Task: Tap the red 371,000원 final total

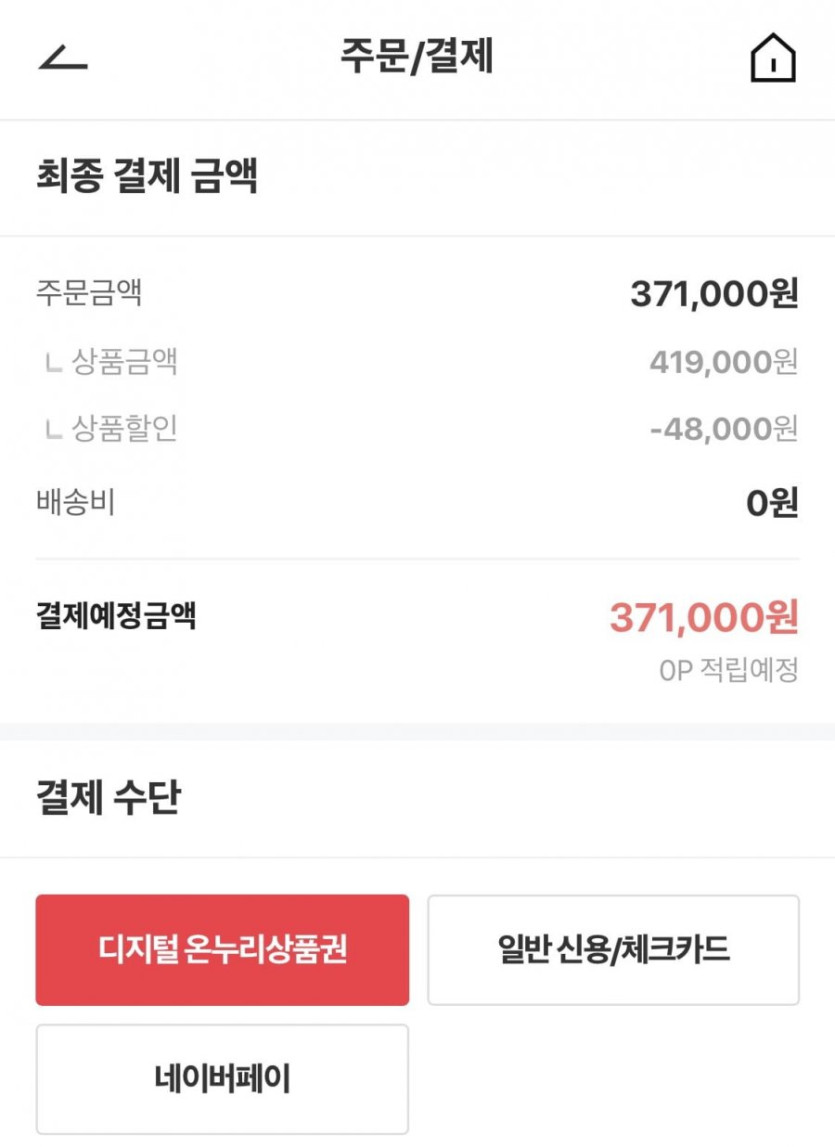Action: point(704,618)
